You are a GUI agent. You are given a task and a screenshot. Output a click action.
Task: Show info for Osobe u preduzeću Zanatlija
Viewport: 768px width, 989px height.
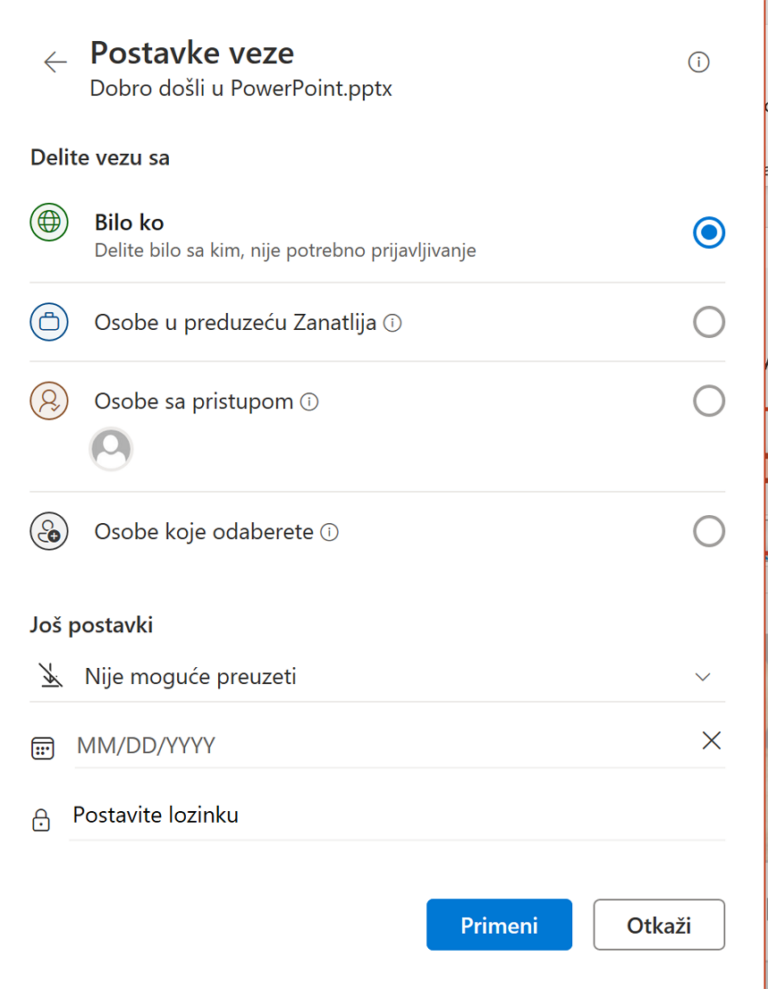[x=392, y=324]
